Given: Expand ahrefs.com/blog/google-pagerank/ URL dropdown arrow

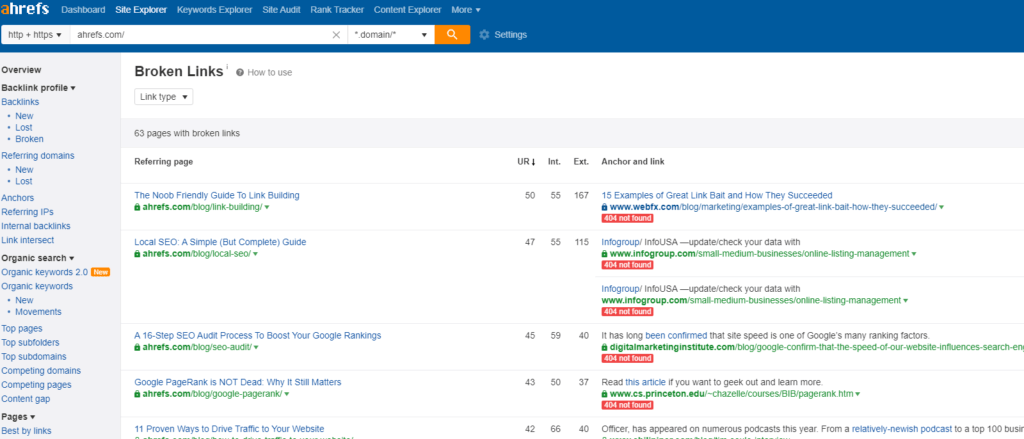Looking at the screenshot, I should (x=287, y=394).
